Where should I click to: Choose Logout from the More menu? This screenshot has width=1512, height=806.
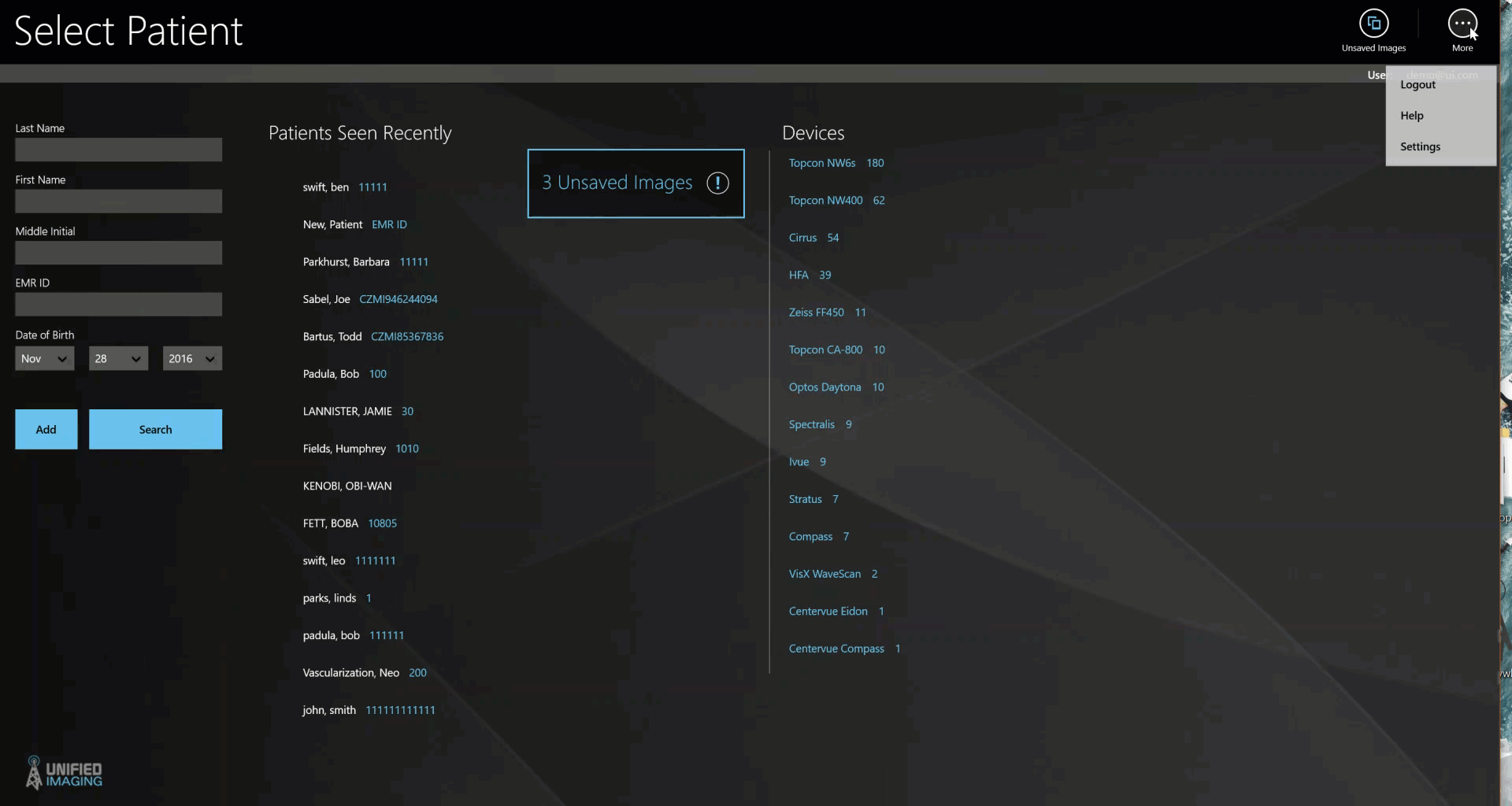coord(1417,85)
